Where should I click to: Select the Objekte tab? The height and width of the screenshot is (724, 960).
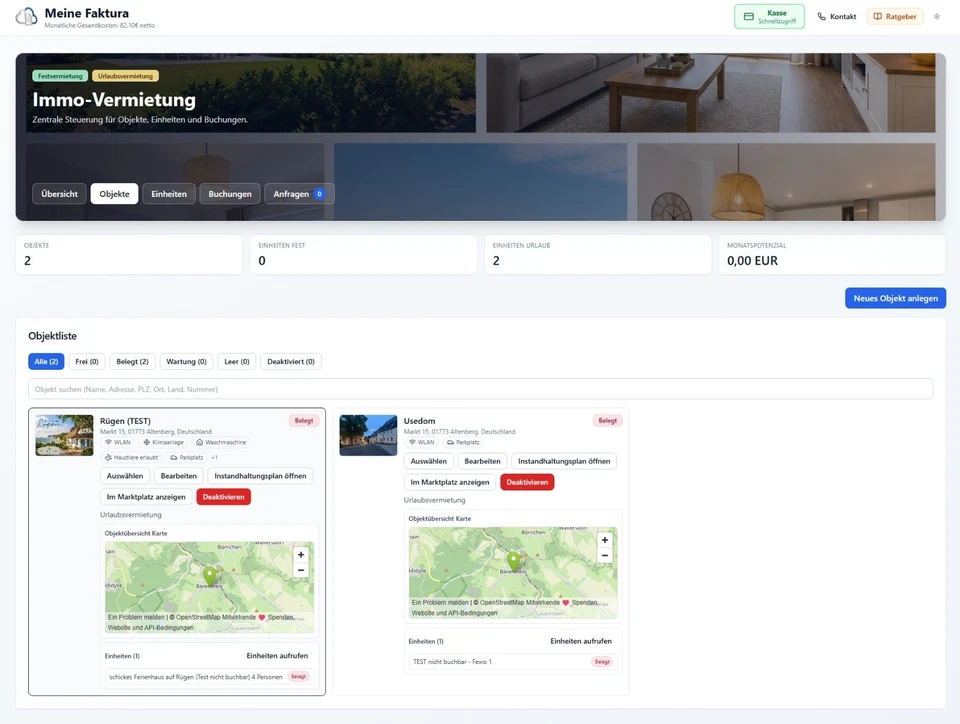click(114, 194)
